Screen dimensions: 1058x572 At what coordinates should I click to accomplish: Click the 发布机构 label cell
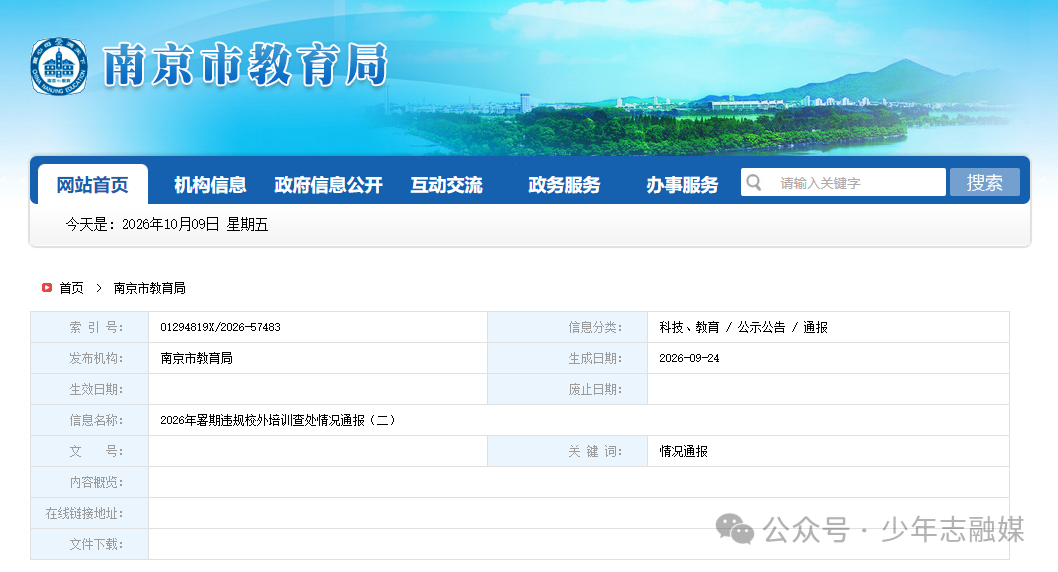click(x=90, y=358)
